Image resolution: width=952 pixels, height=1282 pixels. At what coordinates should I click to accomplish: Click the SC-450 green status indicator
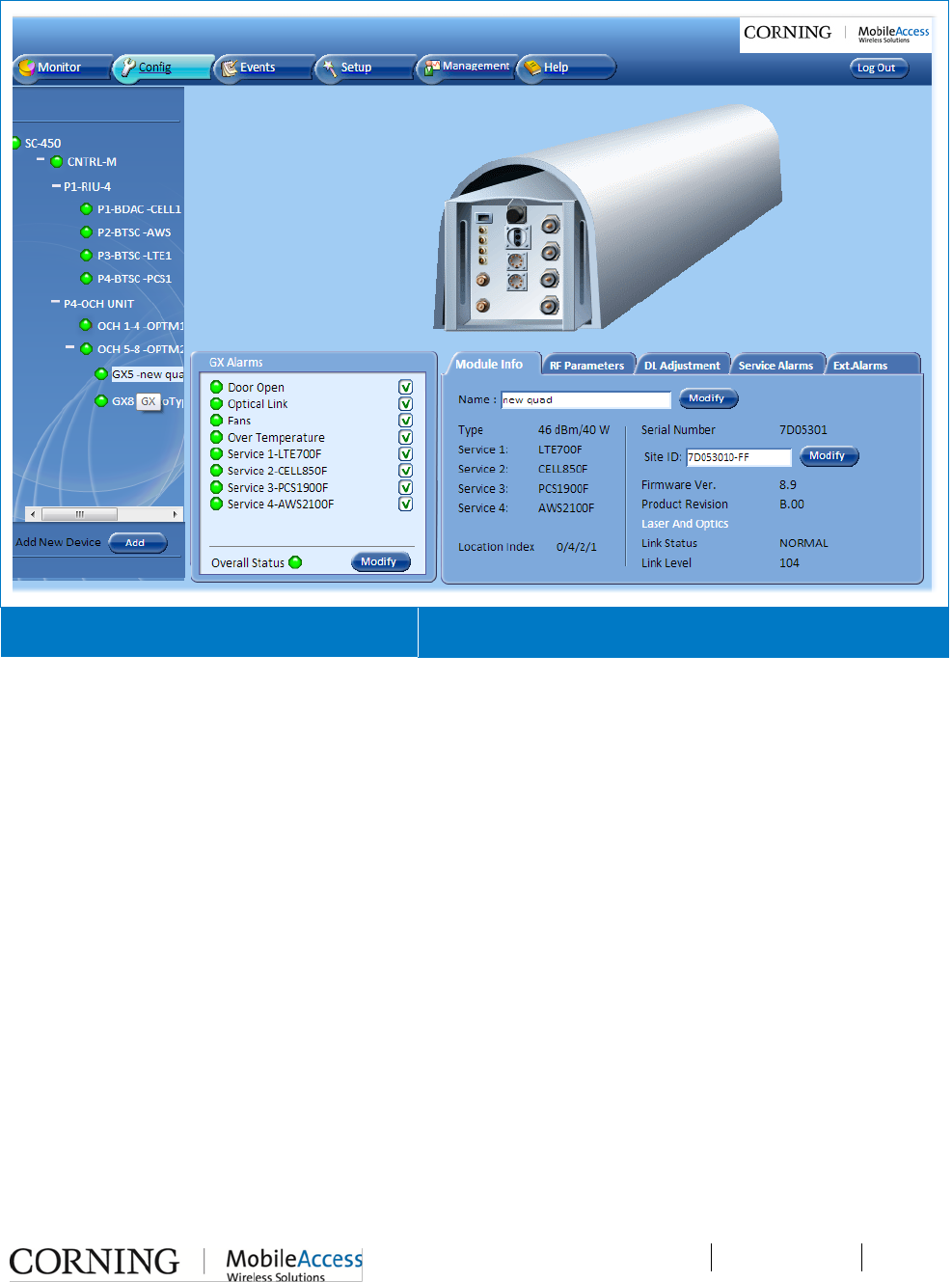tap(15, 143)
